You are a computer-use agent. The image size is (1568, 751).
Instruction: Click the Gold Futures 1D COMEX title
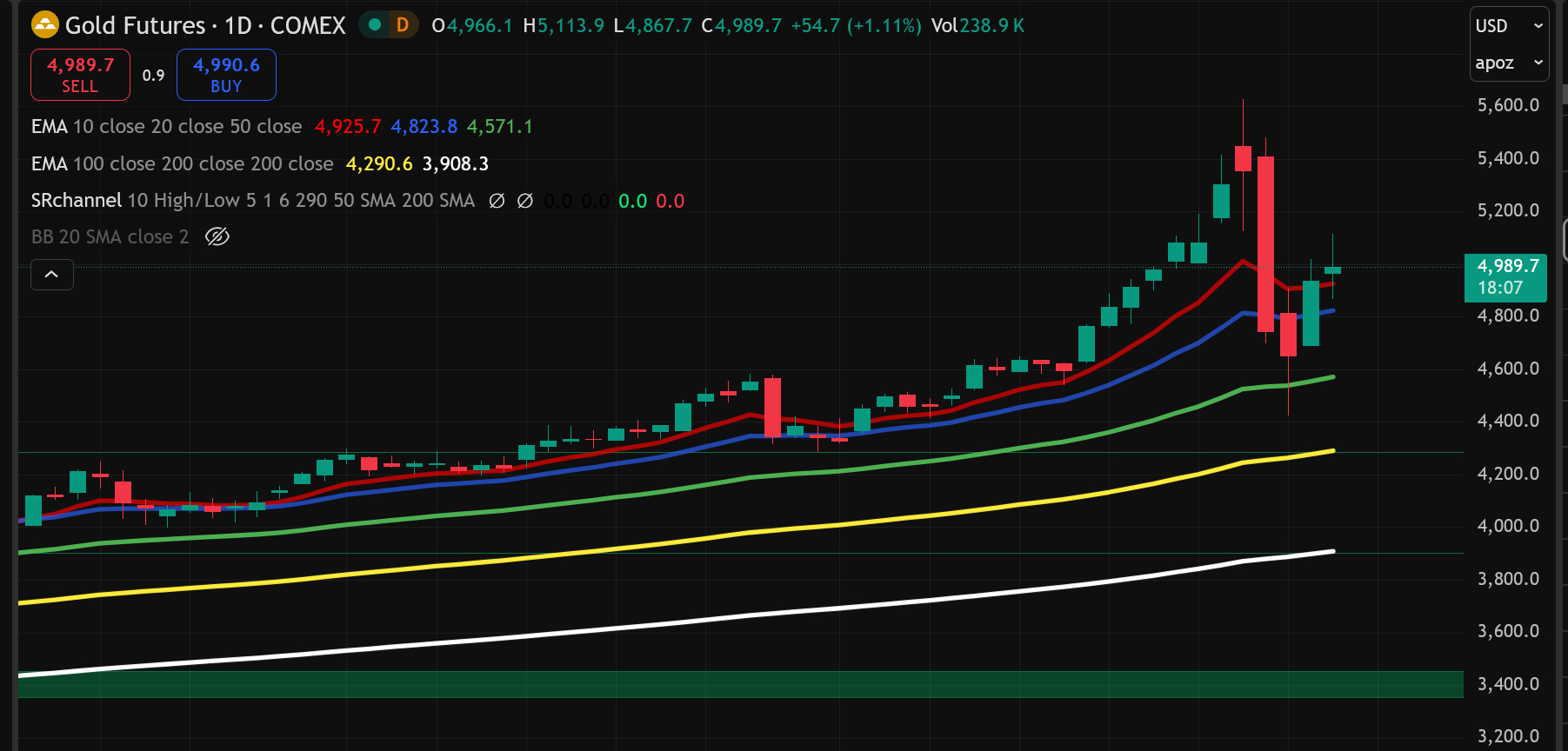205,25
